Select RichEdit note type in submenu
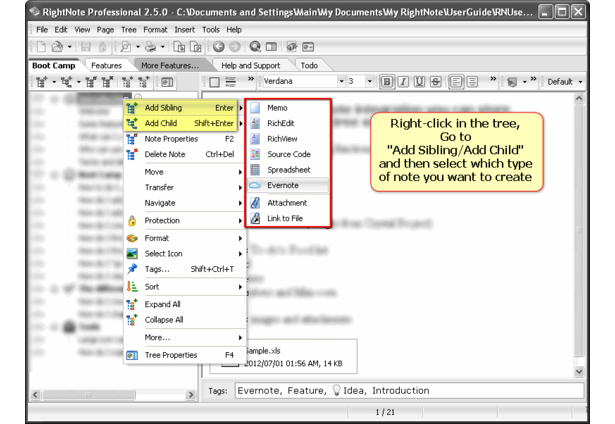 coord(287,123)
